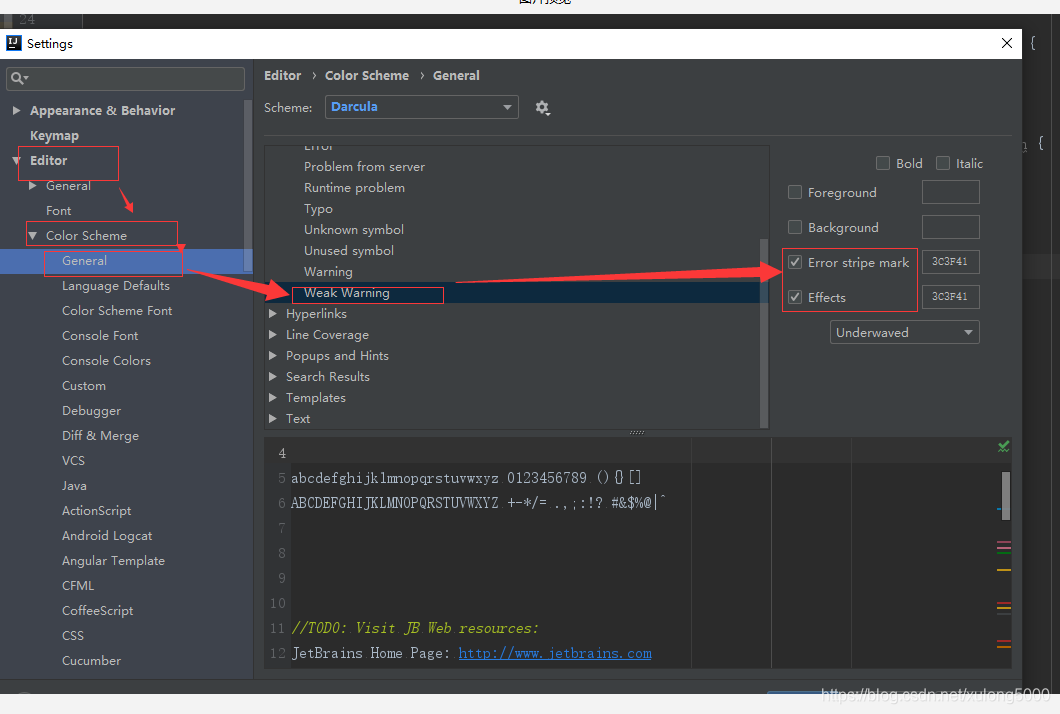Select the Warning attribute
The height and width of the screenshot is (714, 1060).
tap(328, 271)
